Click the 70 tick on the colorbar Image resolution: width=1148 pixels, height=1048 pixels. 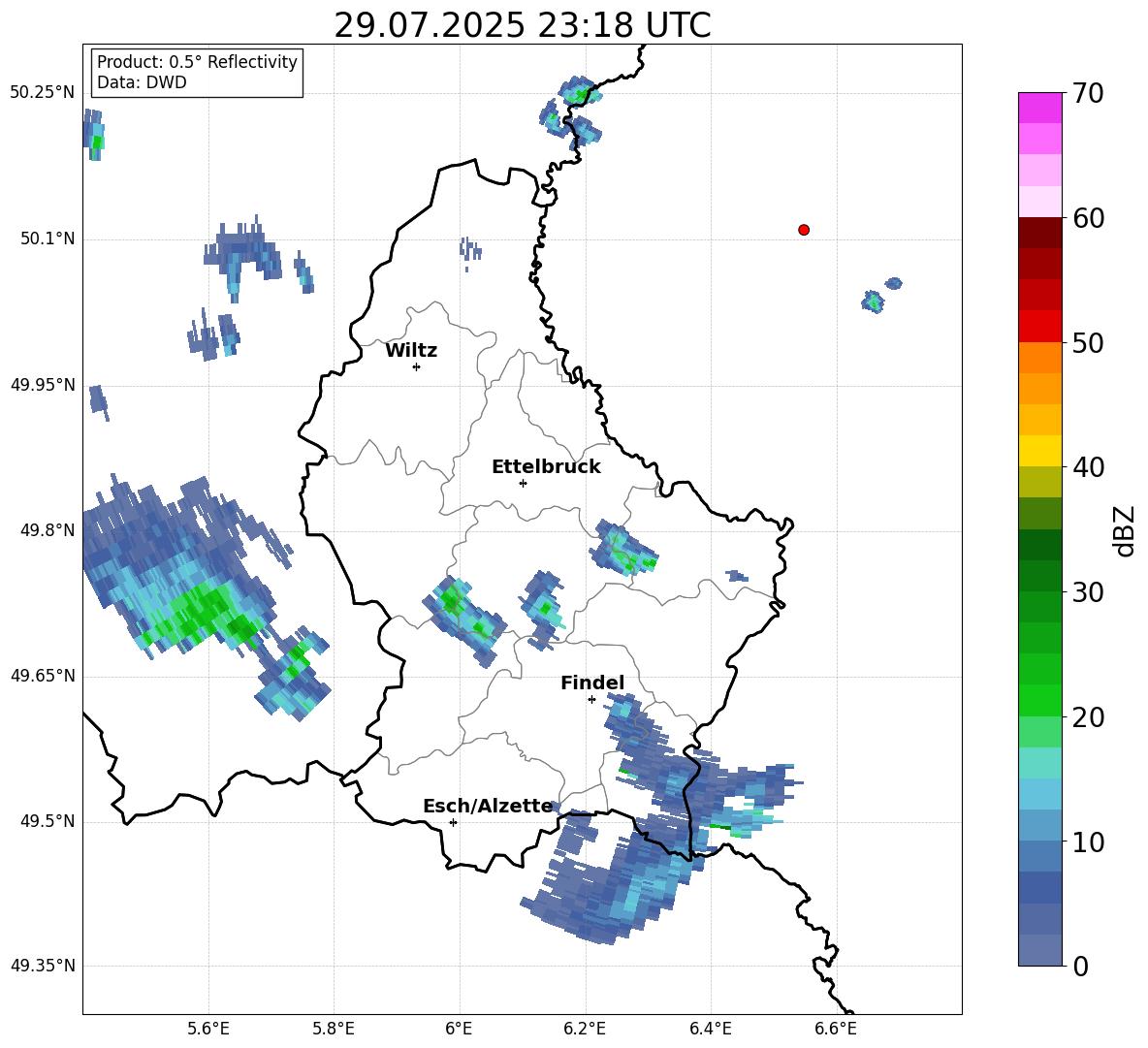(1088, 93)
